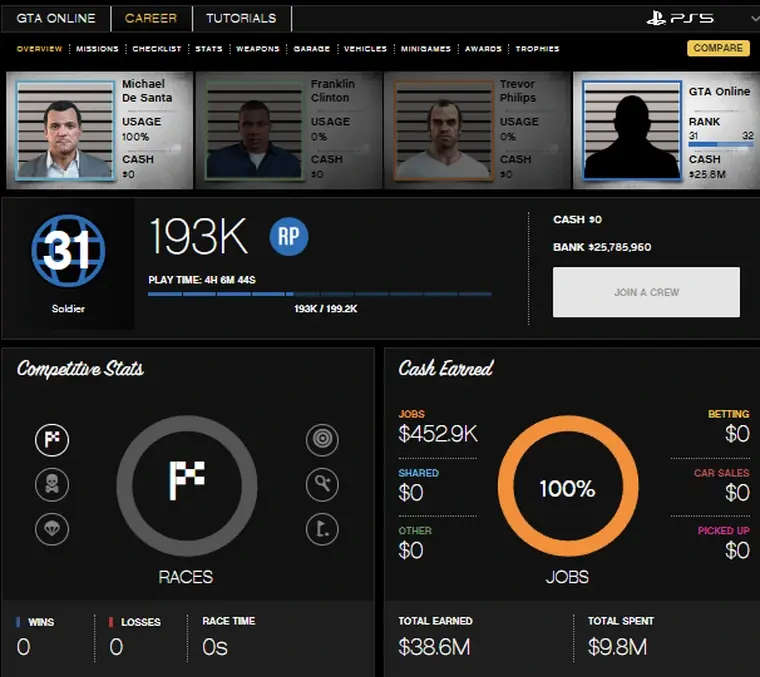Switch to the Overview sub-tab
Image resolution: width=760 pixels, height=677 pixels.
coord(39,48)
